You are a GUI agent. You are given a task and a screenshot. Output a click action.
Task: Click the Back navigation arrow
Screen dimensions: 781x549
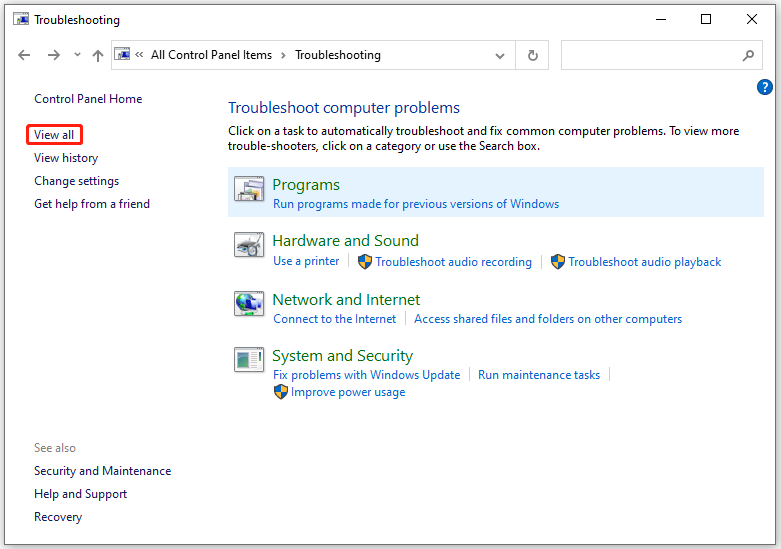click(24, 55)
